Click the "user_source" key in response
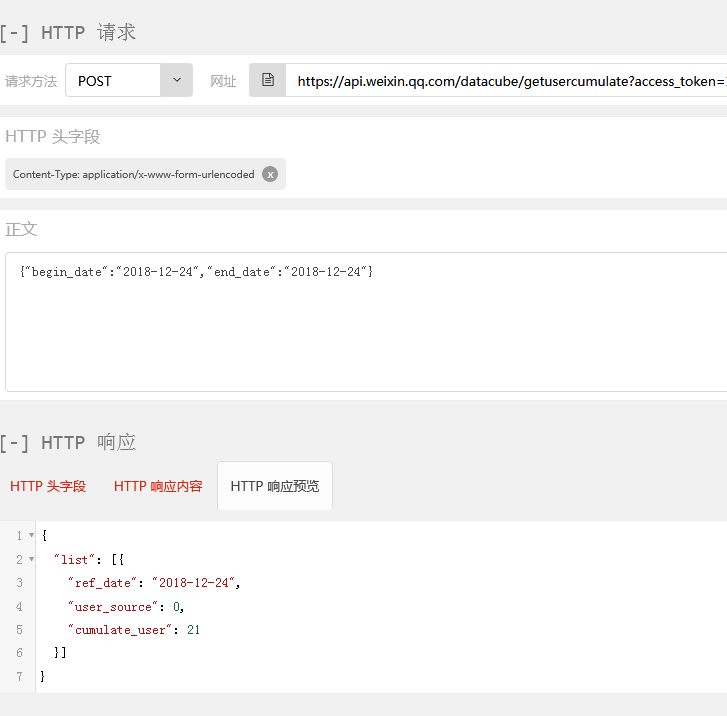 (x=114, y=607)
